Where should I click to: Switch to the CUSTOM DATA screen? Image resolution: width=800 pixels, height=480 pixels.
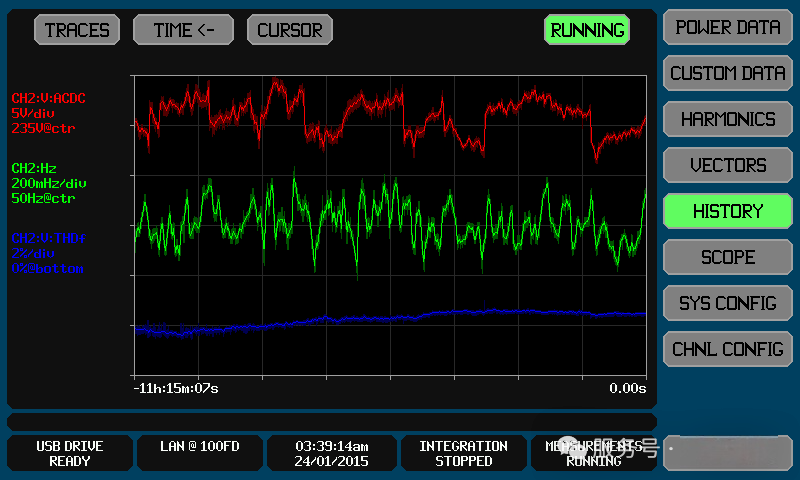[x=727, y=73]
